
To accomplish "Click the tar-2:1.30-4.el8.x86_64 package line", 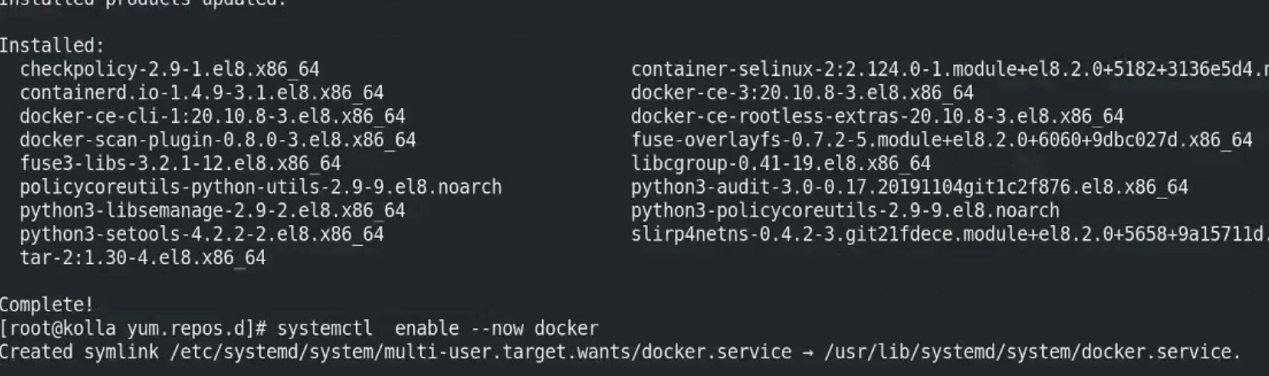I will pyautogui.click(x=143, y=257).
